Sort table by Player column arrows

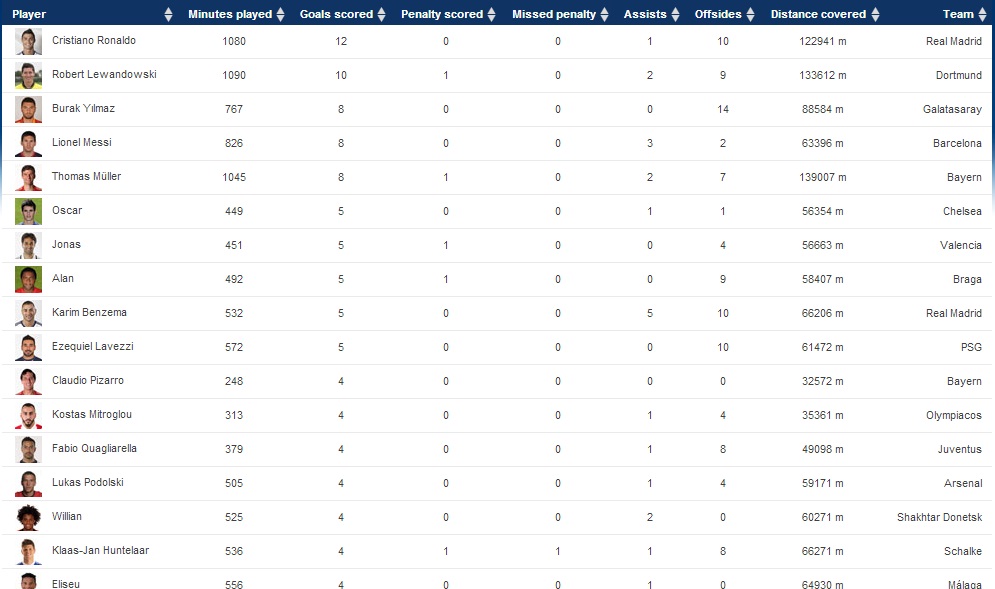(168, 14)
